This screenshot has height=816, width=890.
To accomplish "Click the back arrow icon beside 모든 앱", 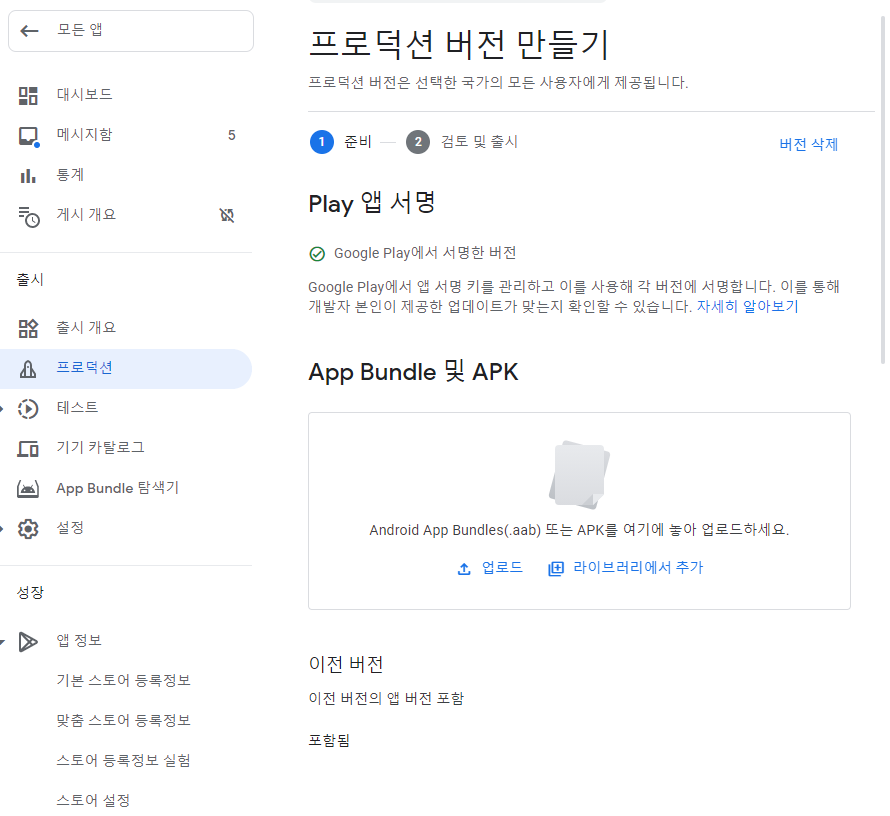I will click(30, 31).
